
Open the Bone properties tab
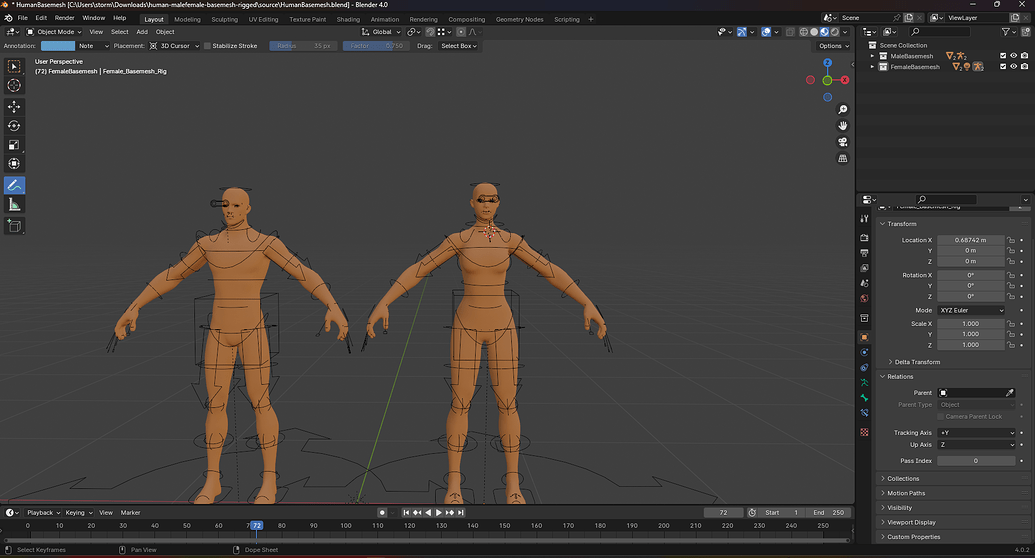[864, 398]
